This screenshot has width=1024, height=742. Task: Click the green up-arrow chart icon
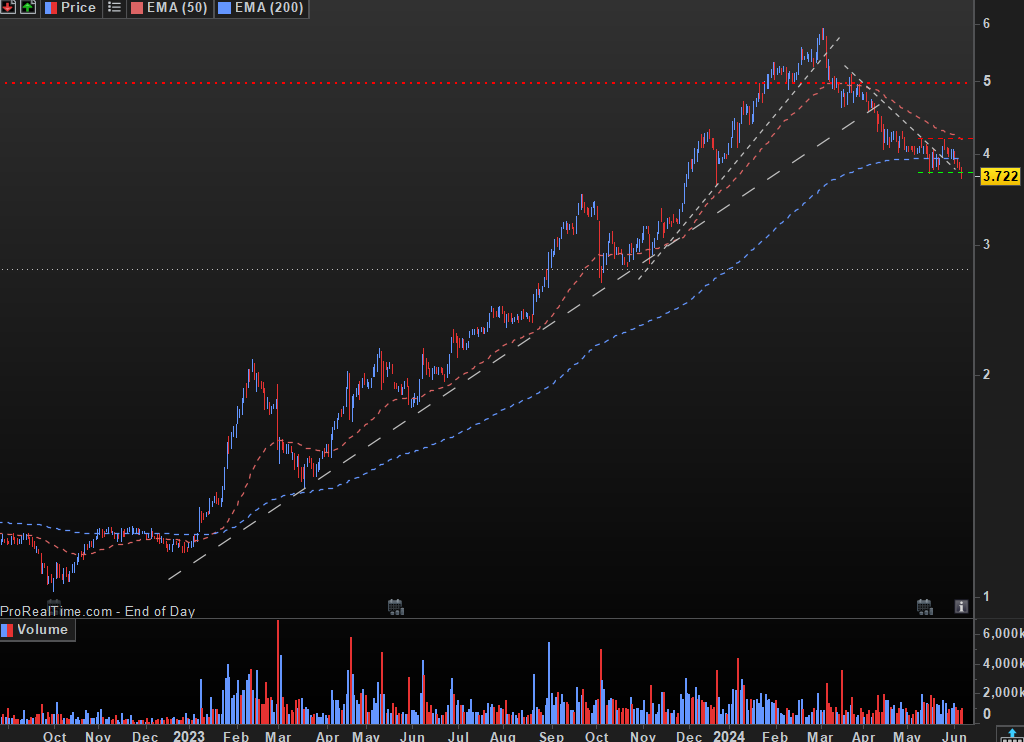pyautogui.click(x=28, y=7)
